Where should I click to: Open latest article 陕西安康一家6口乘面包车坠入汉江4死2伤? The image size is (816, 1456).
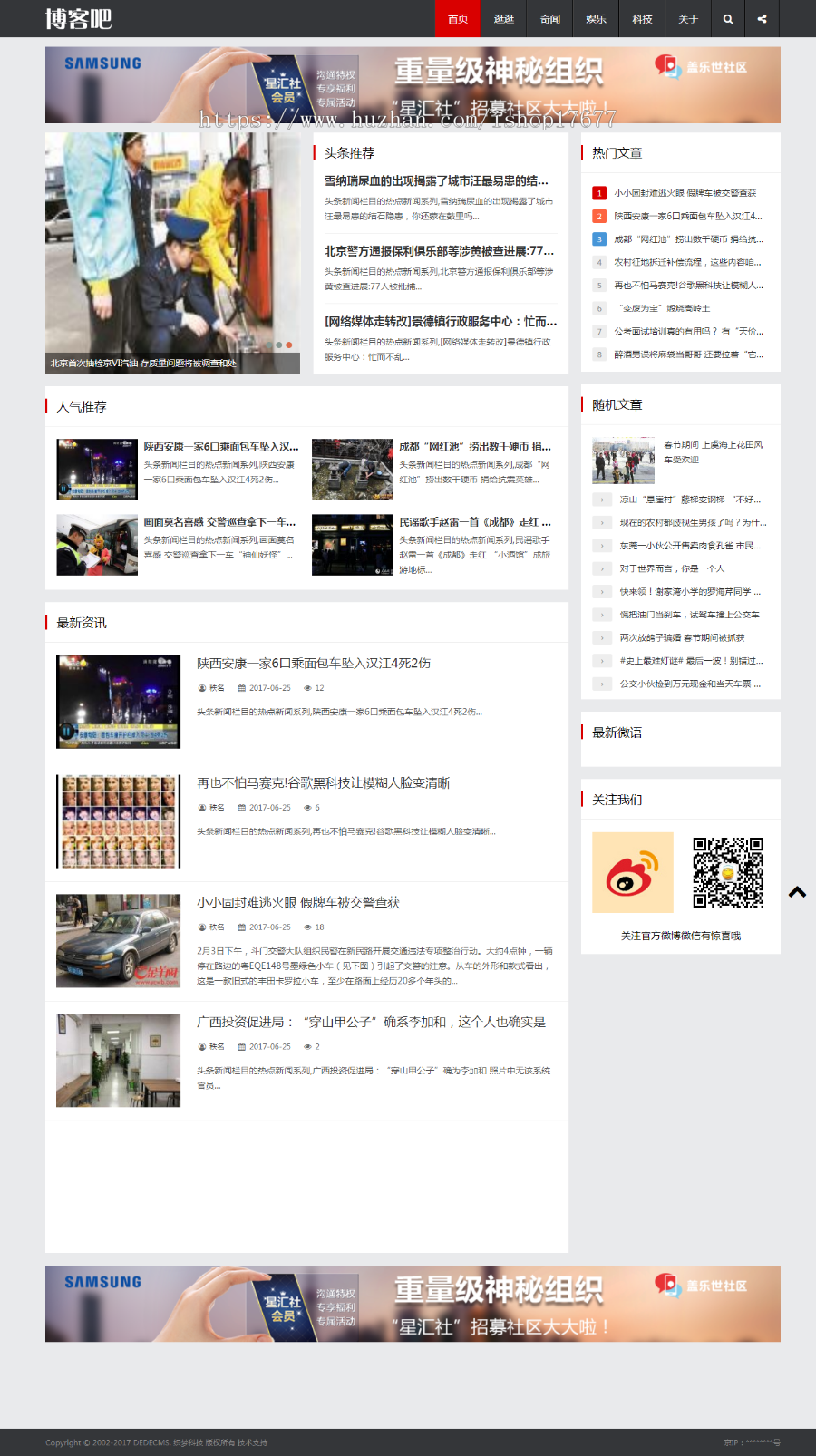coord(314,663)
